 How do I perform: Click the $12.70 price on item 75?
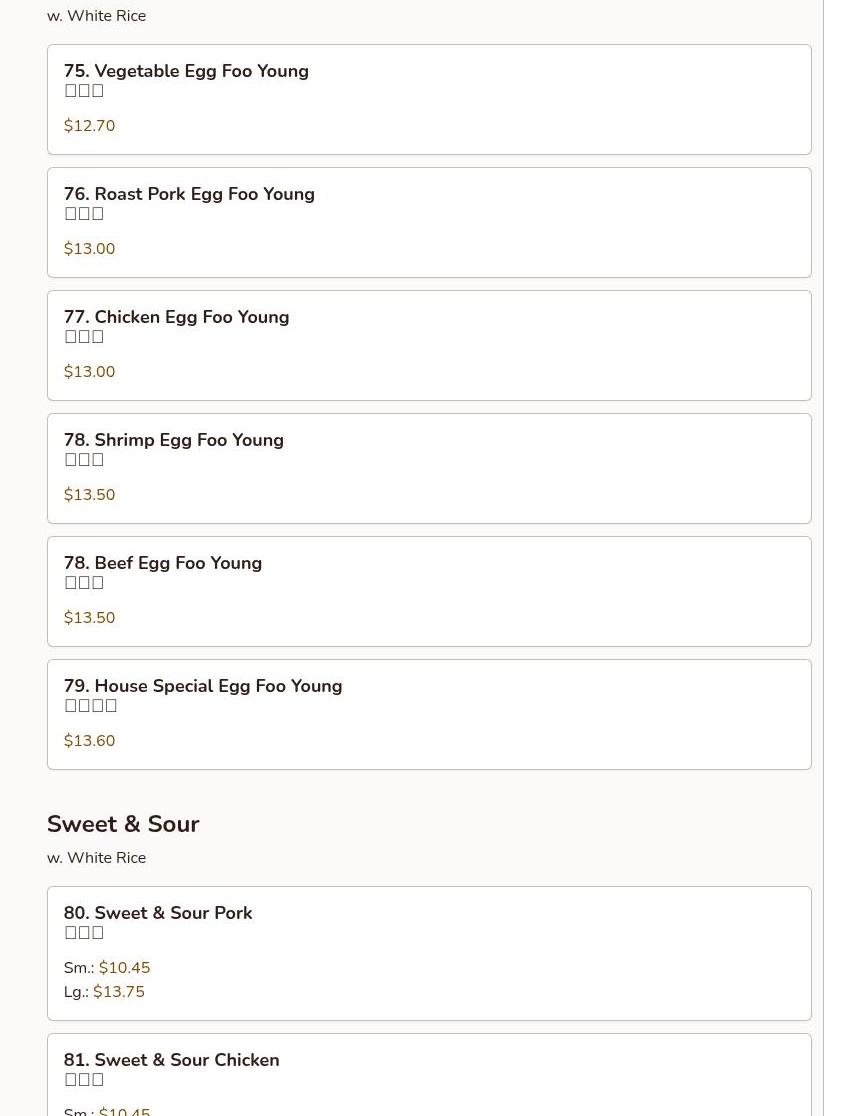point(89,126)
